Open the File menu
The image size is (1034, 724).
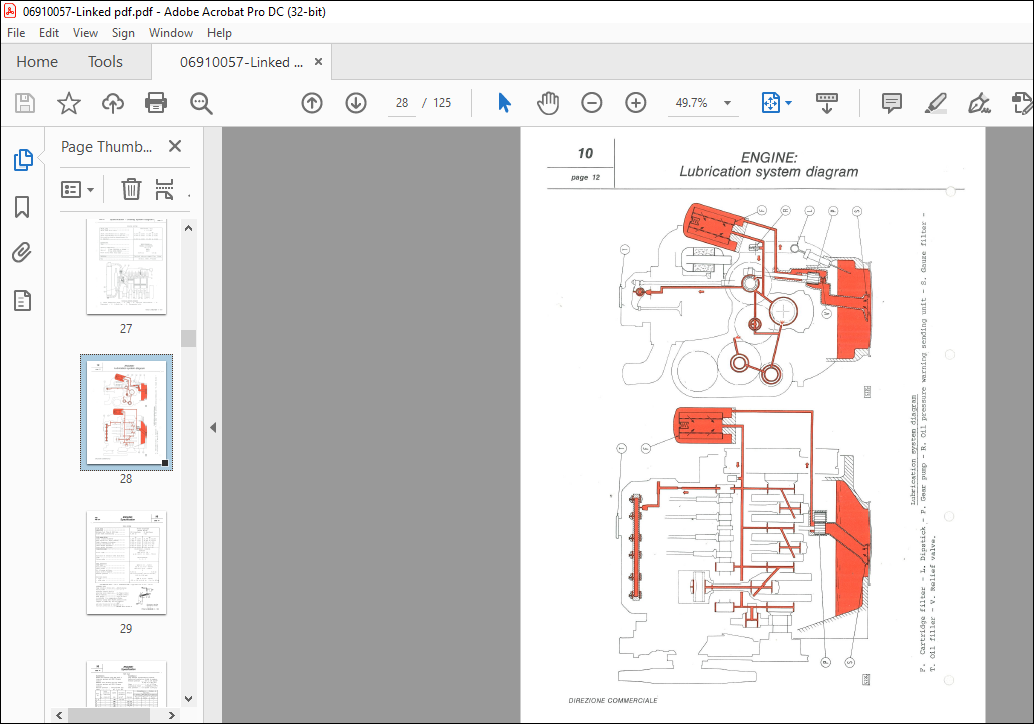pos(16,32)
